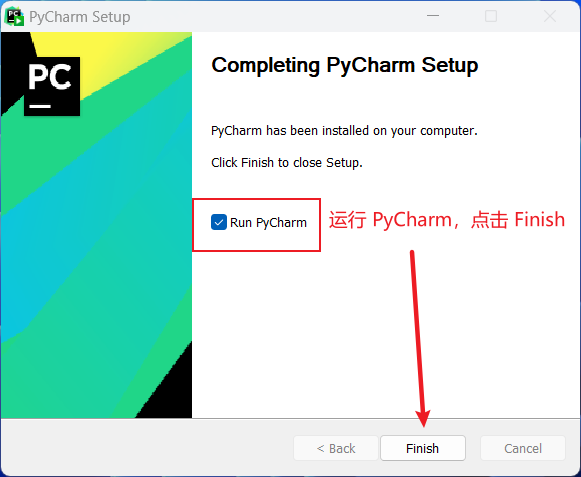
Task: Click the grayed-out maximize window icon
Action: pos(491,16)
